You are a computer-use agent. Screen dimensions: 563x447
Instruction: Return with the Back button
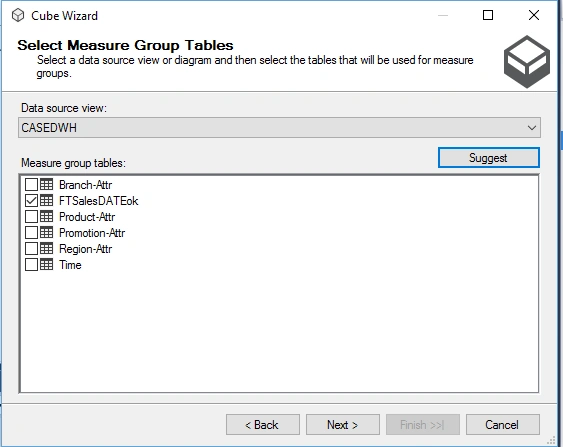pos(263,425)
